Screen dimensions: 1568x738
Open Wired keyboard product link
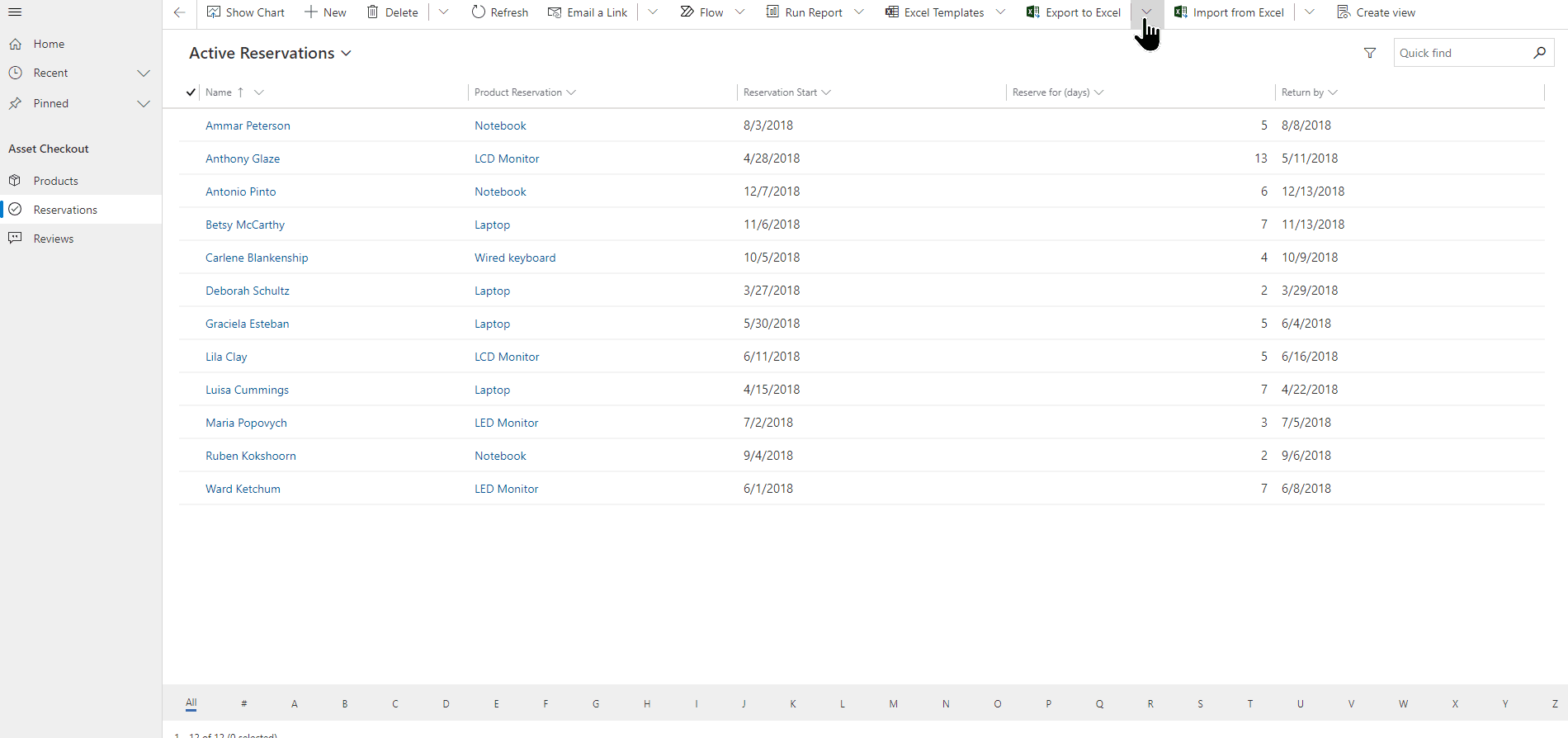pyautogui.click(x=515, y=258)
